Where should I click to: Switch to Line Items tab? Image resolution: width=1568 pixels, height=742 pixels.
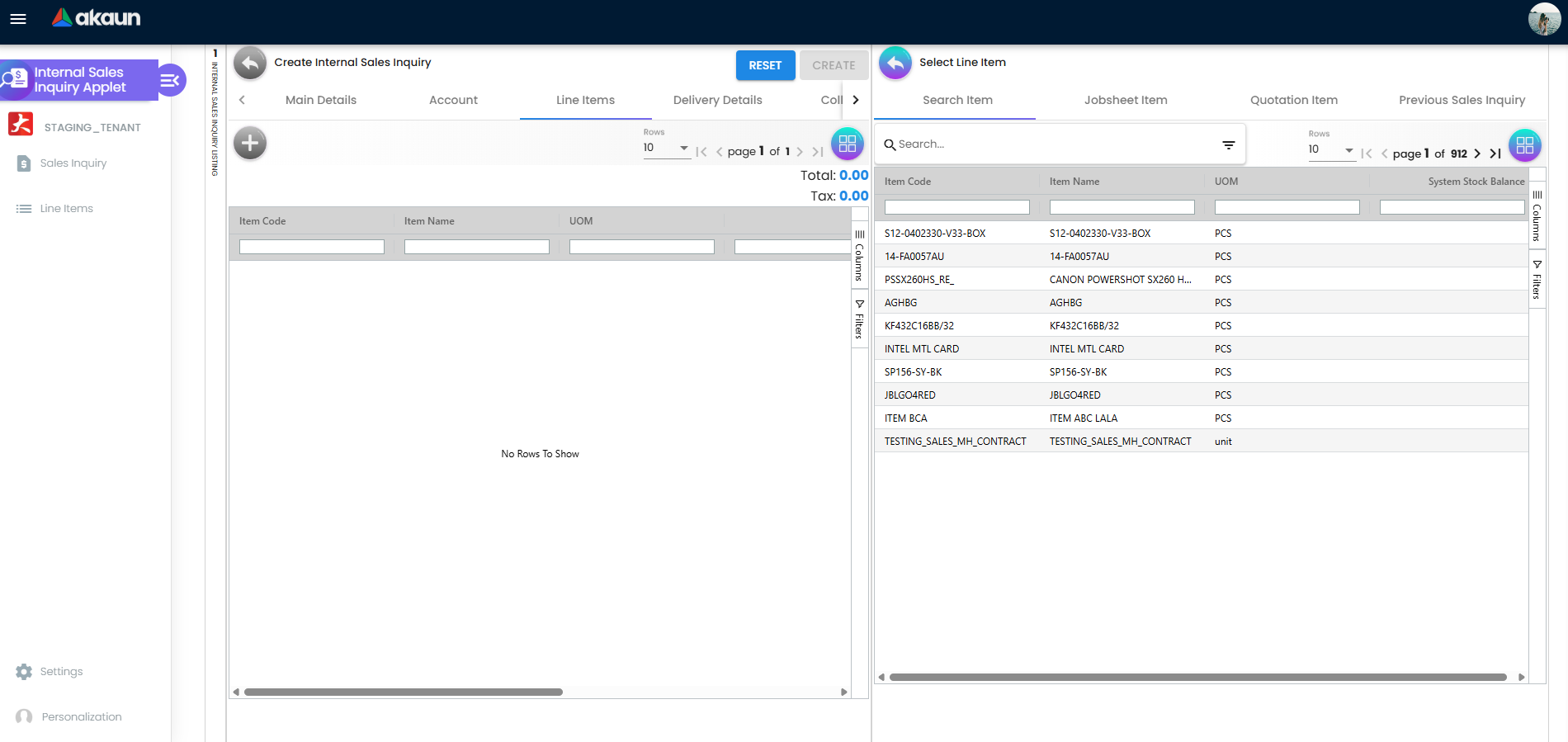coord(585,100)
